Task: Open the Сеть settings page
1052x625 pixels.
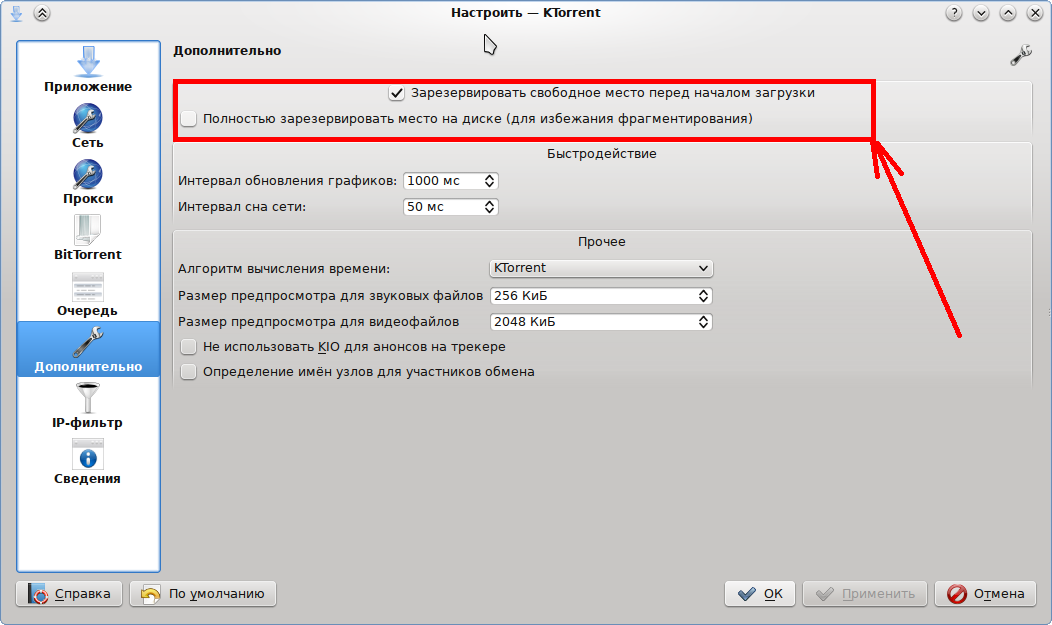Action: (x=88, y=126)
